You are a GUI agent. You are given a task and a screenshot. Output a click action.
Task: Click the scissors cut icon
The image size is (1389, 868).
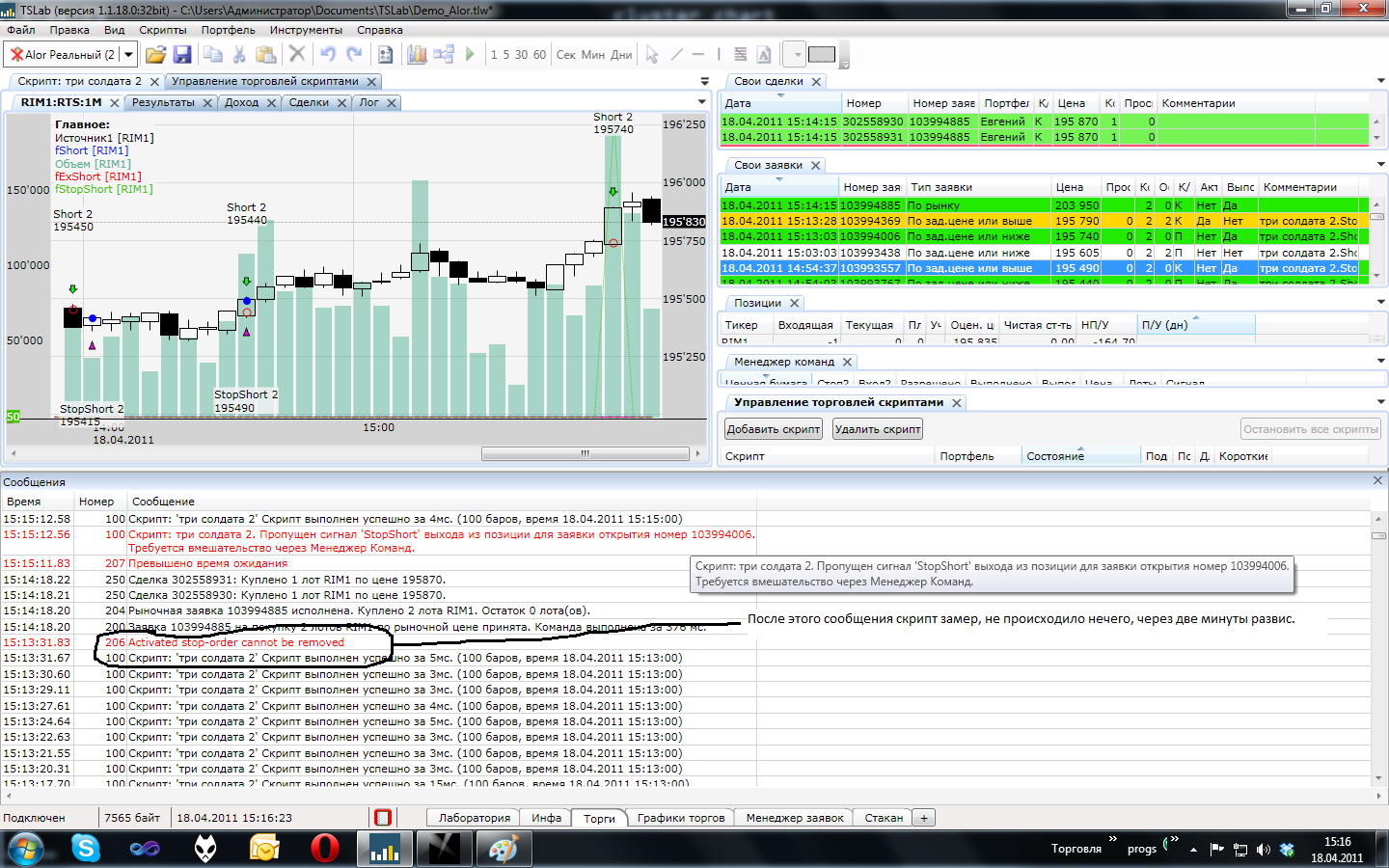(x=239, y=55)
